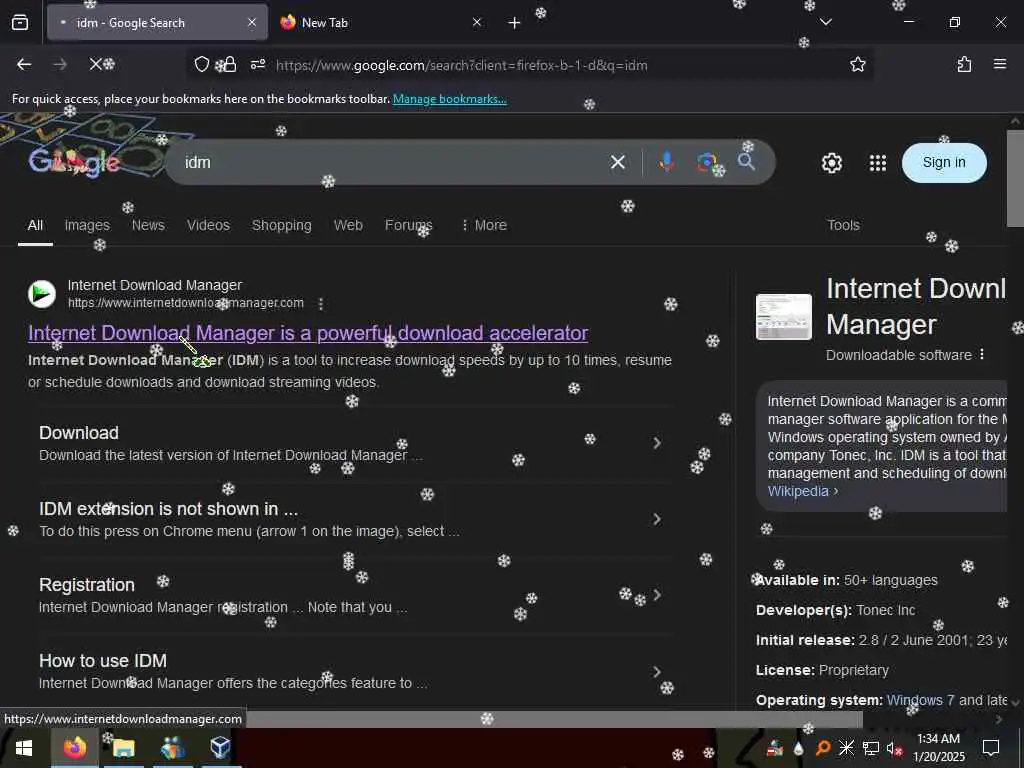Viewport: 1024px width, 768px height.
Task: Click the IDM site favicon
Action: coord(42,294)
